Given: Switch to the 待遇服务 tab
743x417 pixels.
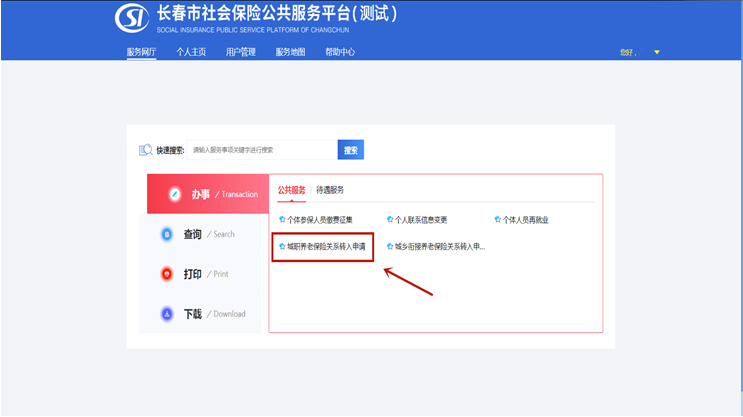Looking at the screenshot, I should (330, 190).
